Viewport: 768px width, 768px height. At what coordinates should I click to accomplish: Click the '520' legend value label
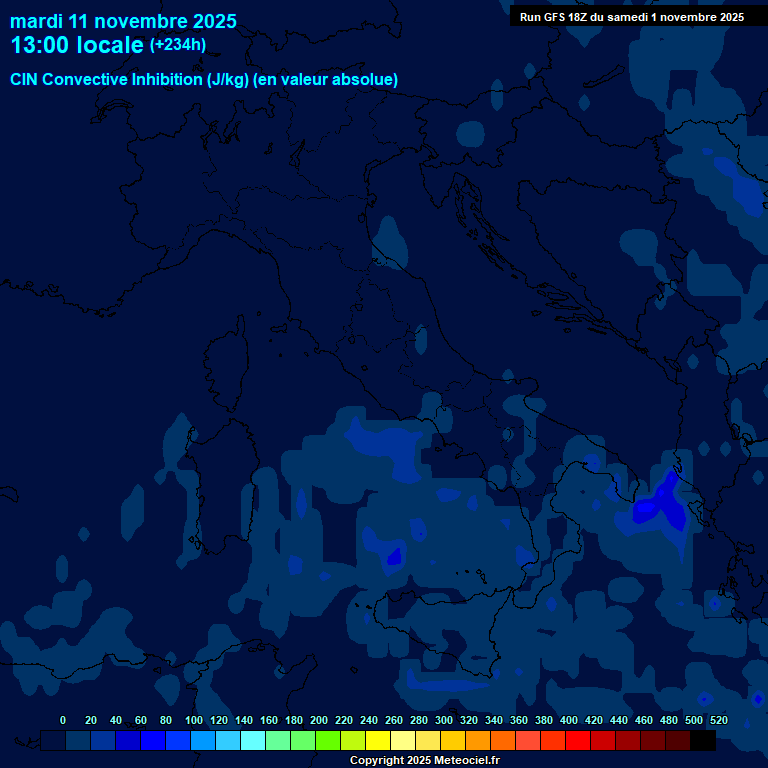718,720
